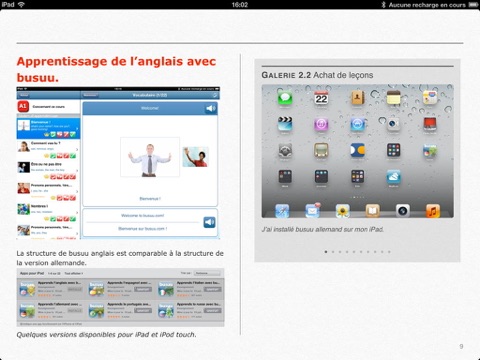Click the speaker icon beside the Welcome header
Viewport: 480px width, 360px height.
click(211, 108)
